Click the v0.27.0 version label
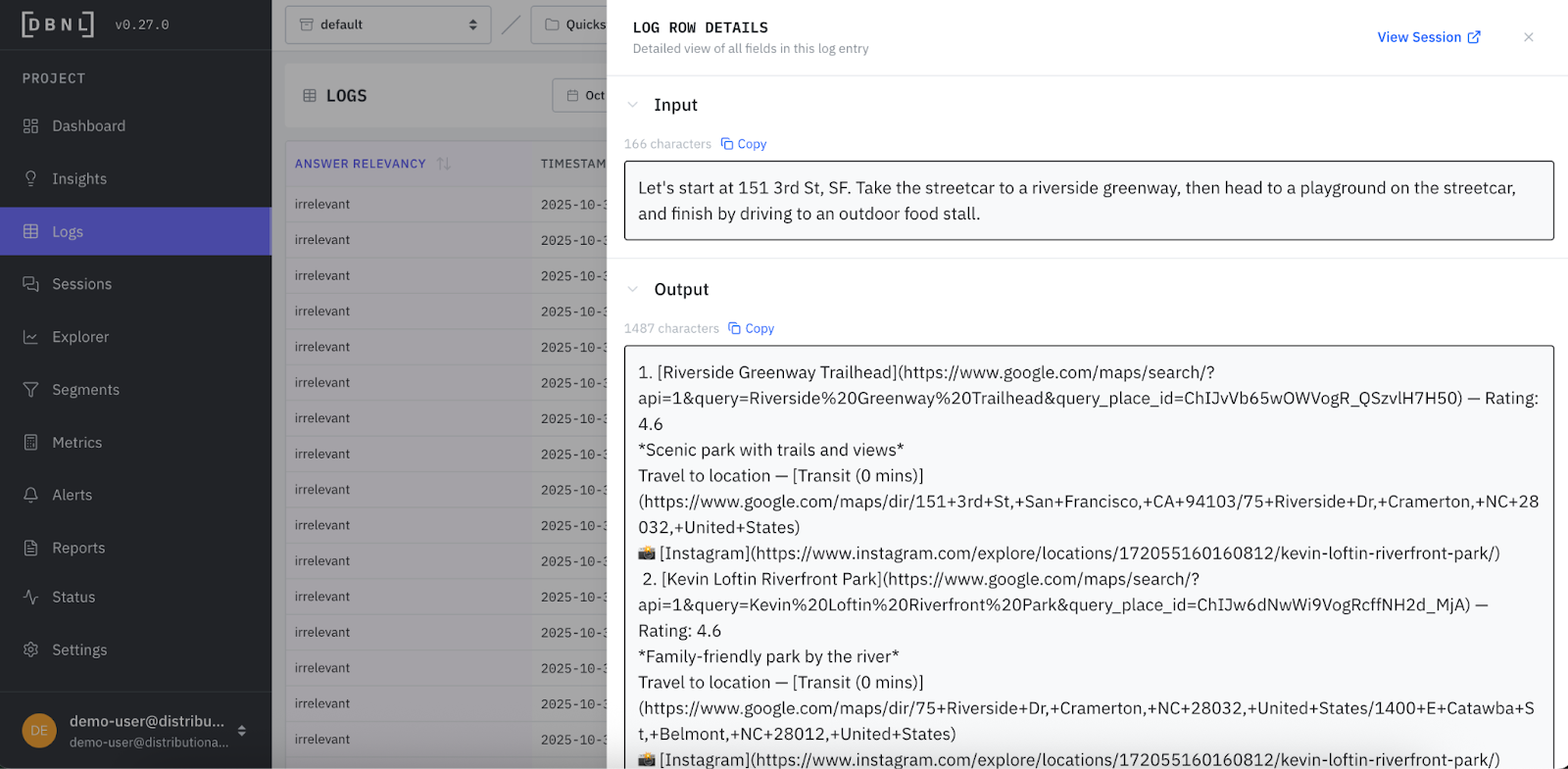Viewport: 1568px width, 769px height. coord(142,24)
